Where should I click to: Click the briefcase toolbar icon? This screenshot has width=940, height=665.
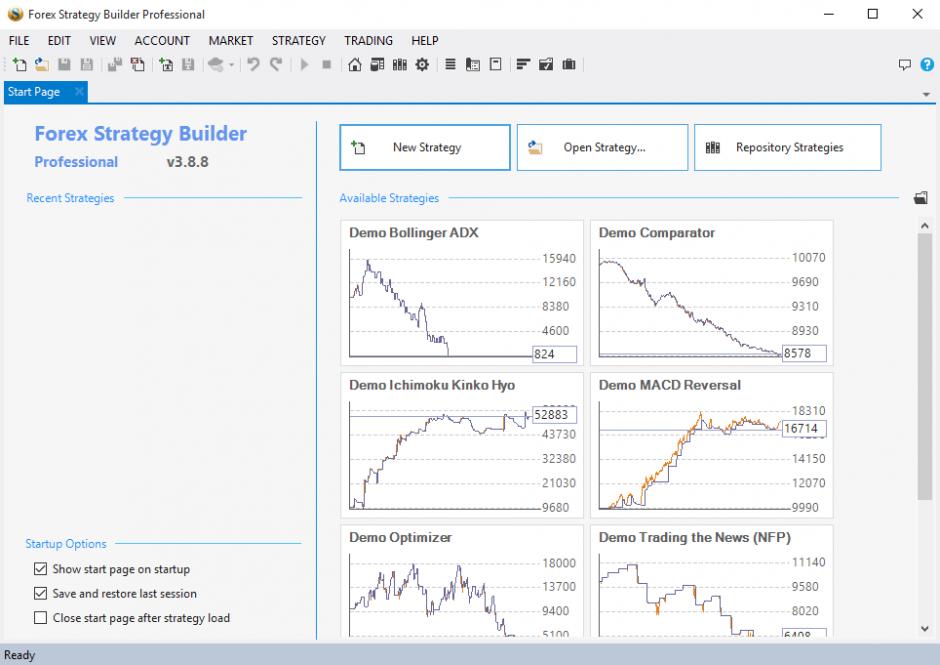click(568, 64)
